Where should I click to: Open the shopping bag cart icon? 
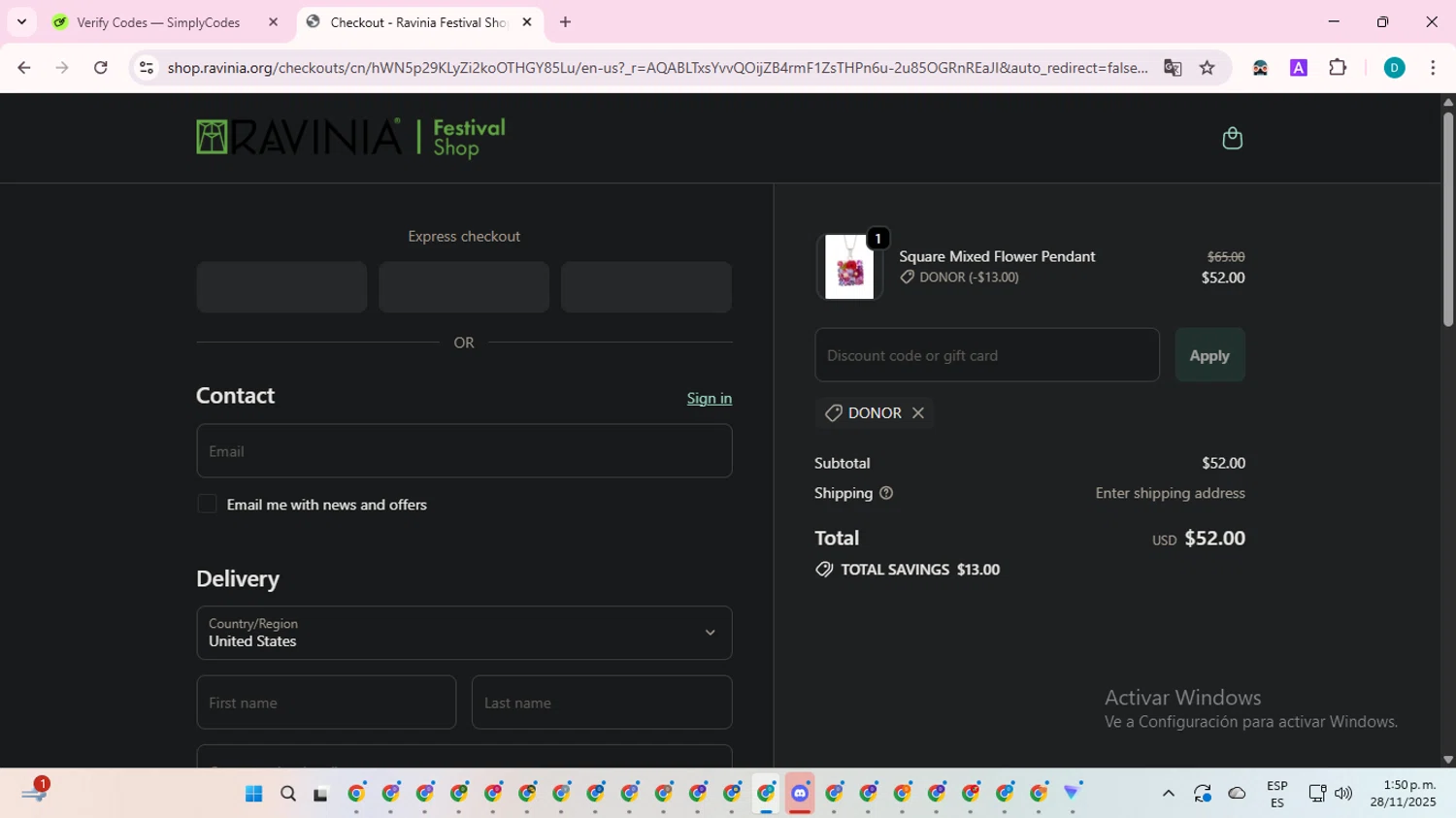coord(1232,138)
